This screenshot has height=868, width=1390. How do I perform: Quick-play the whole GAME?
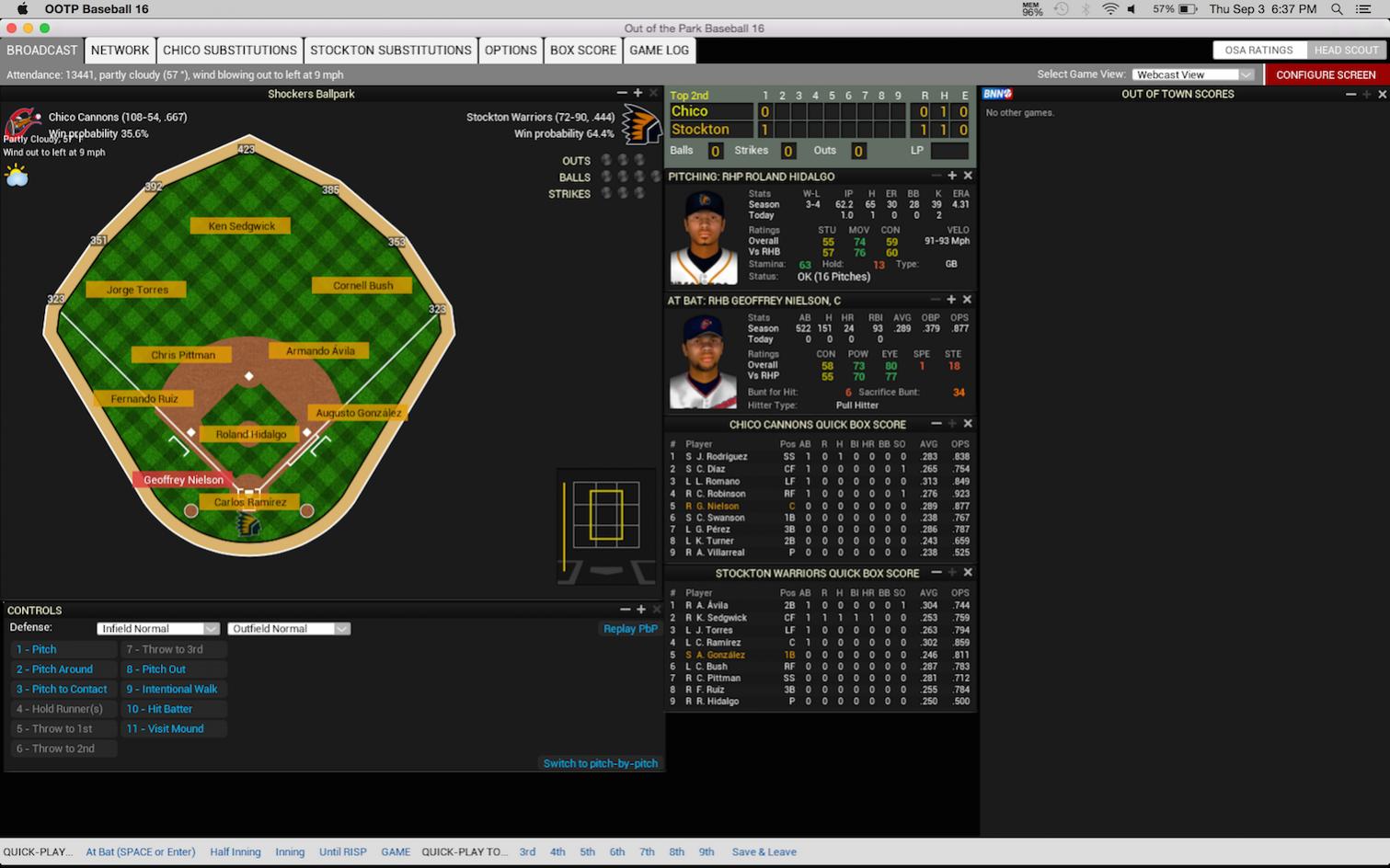click(396, 852)
